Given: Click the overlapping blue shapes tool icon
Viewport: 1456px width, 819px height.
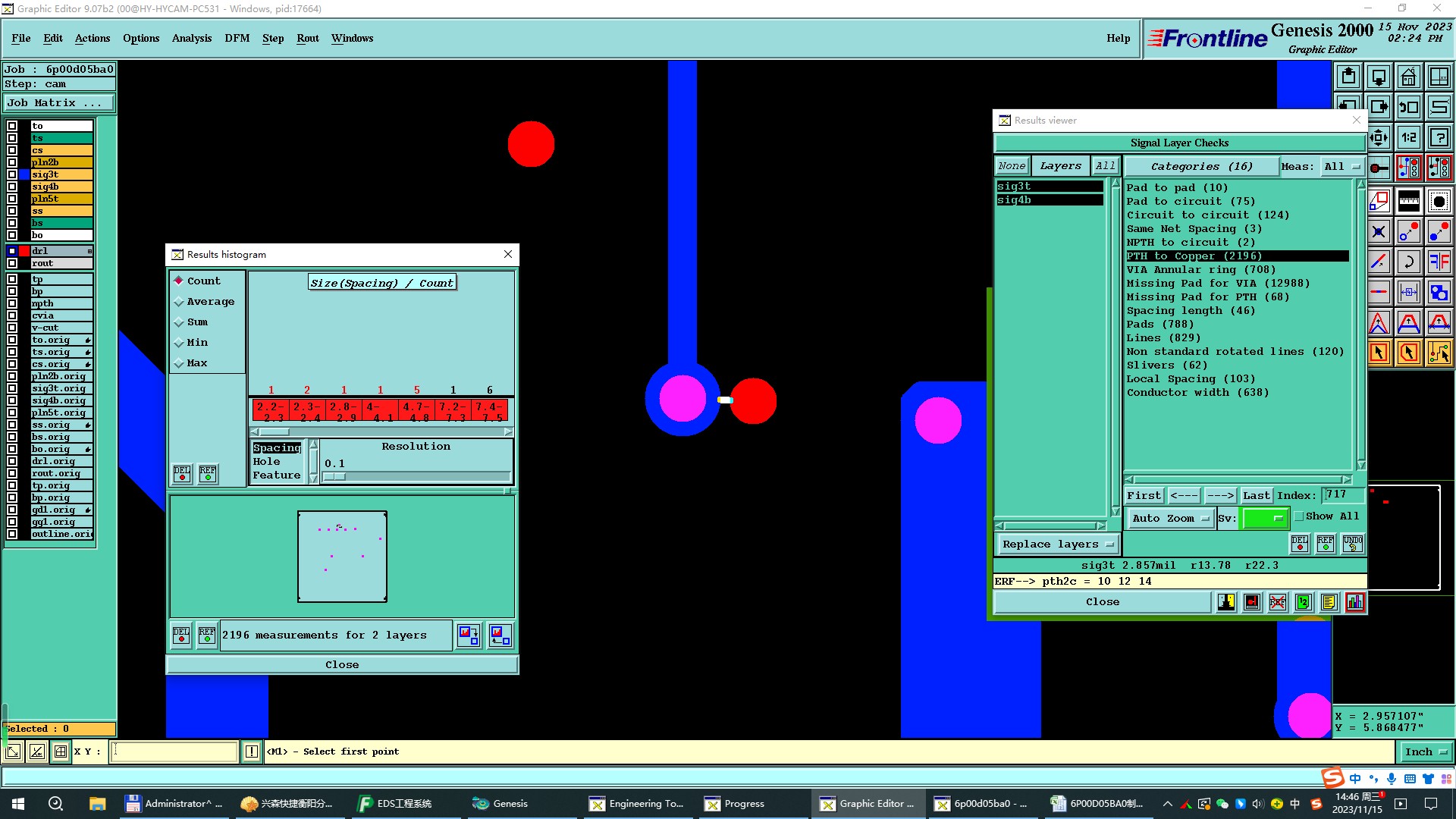Looking at the screenshot, I should click(x=1439, y=292).
